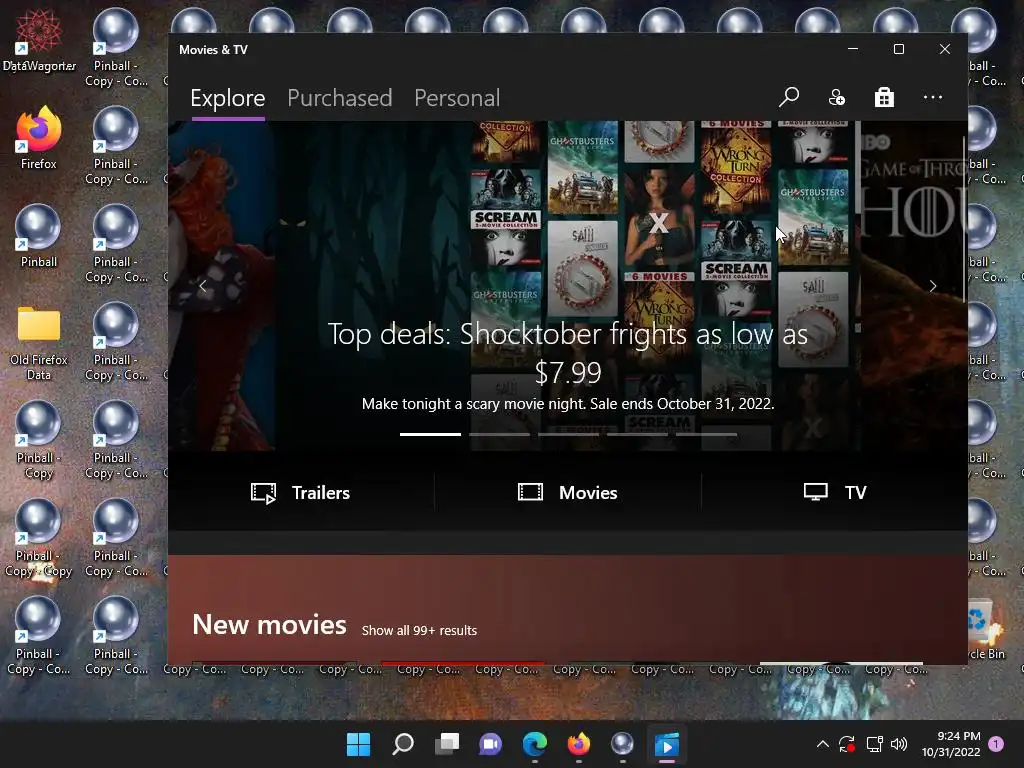
Task: Open Firefox from the taskbar
Action: tap(579, 744)
